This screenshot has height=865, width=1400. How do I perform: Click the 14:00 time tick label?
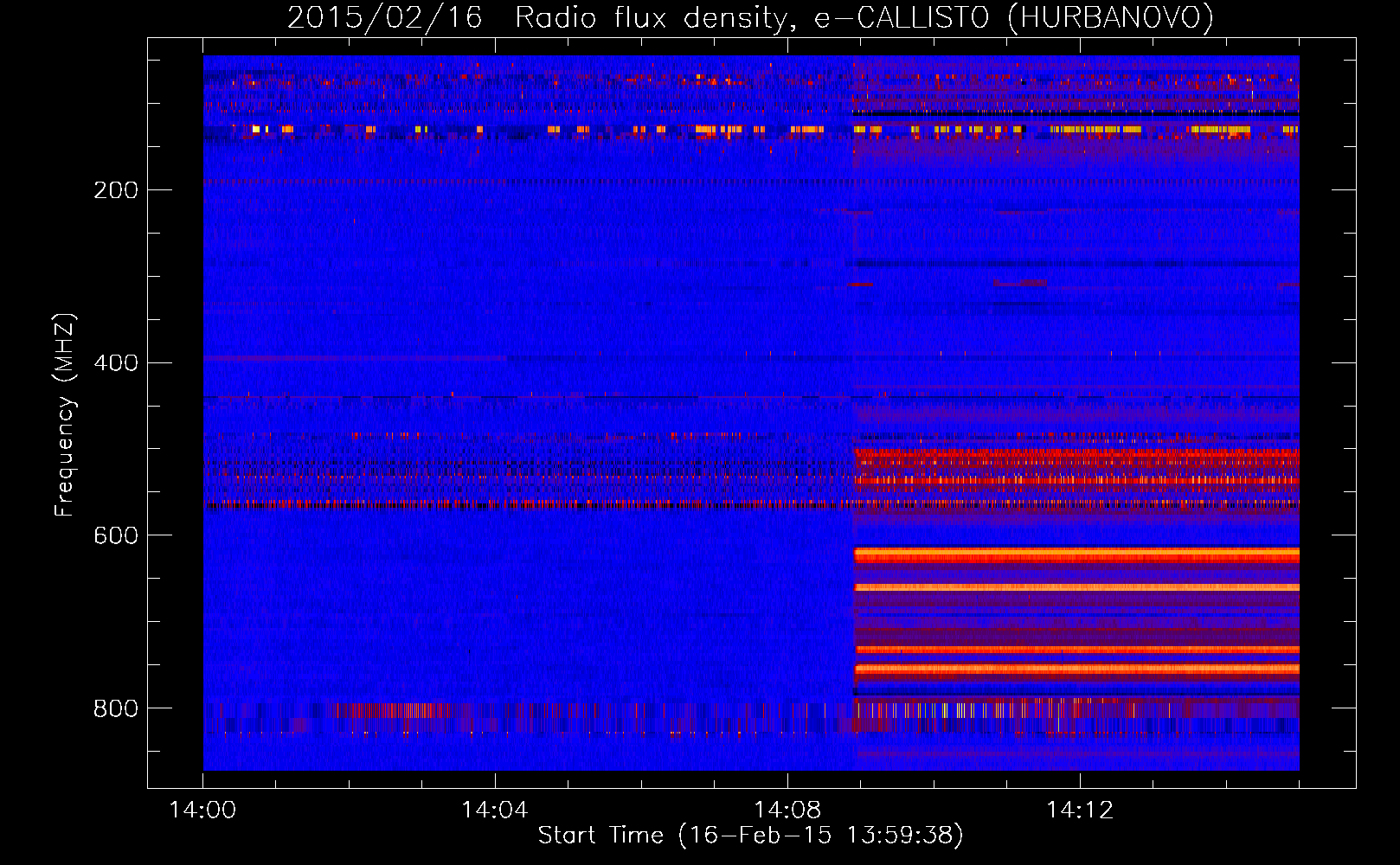(x=202, y=811)
